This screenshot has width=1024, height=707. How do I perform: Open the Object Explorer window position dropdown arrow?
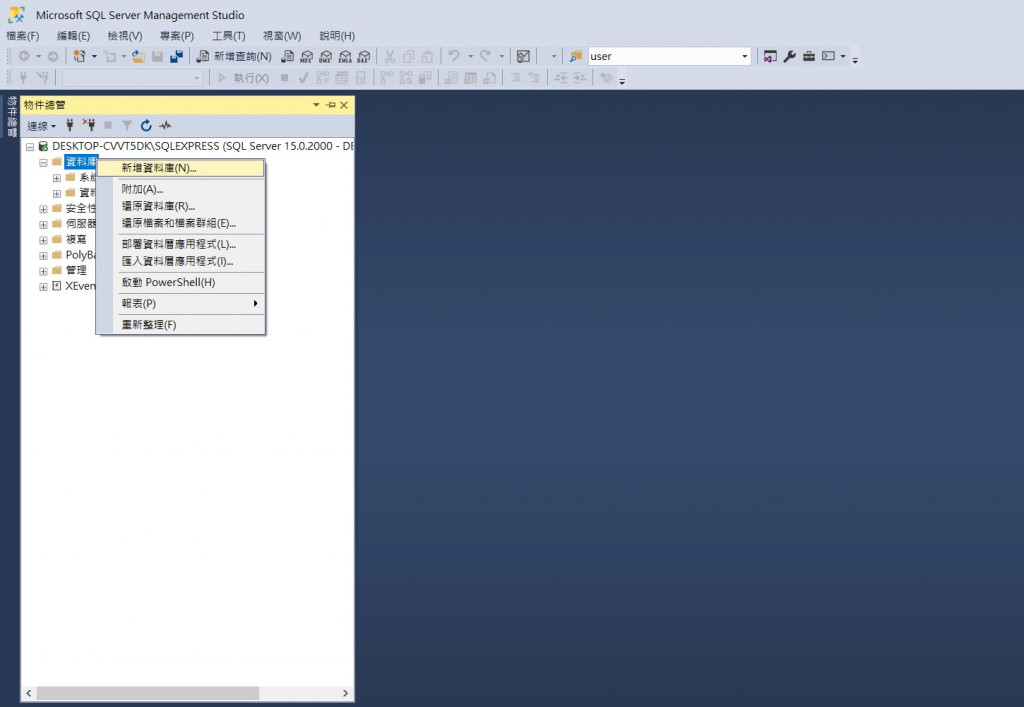click(x=317, y=105)
